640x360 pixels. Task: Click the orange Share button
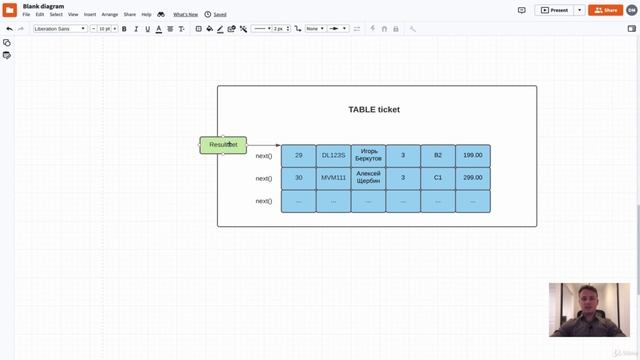[x=606, y=10]
